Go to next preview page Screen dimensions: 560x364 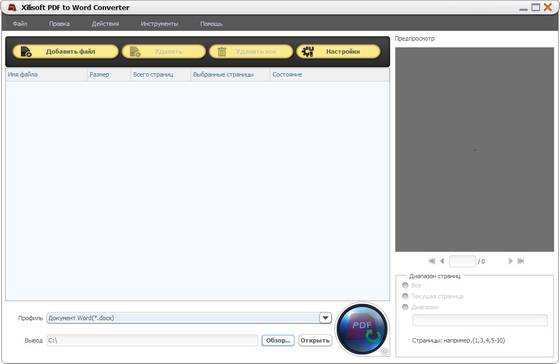pyautogui.click(x=510, y=261)
